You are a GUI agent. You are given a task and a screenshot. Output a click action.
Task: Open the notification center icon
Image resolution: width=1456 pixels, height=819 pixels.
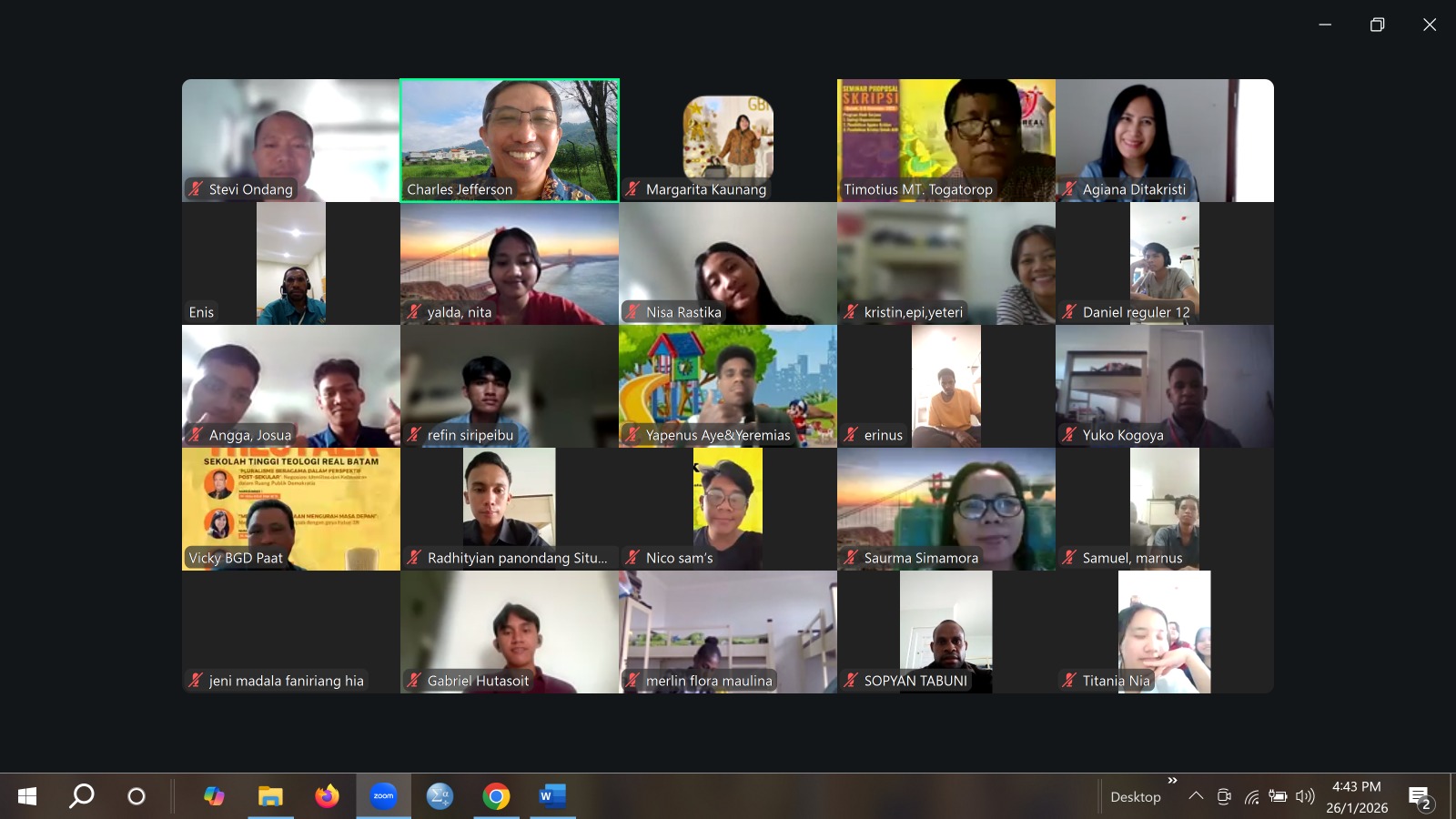(x=1420, y=797)
